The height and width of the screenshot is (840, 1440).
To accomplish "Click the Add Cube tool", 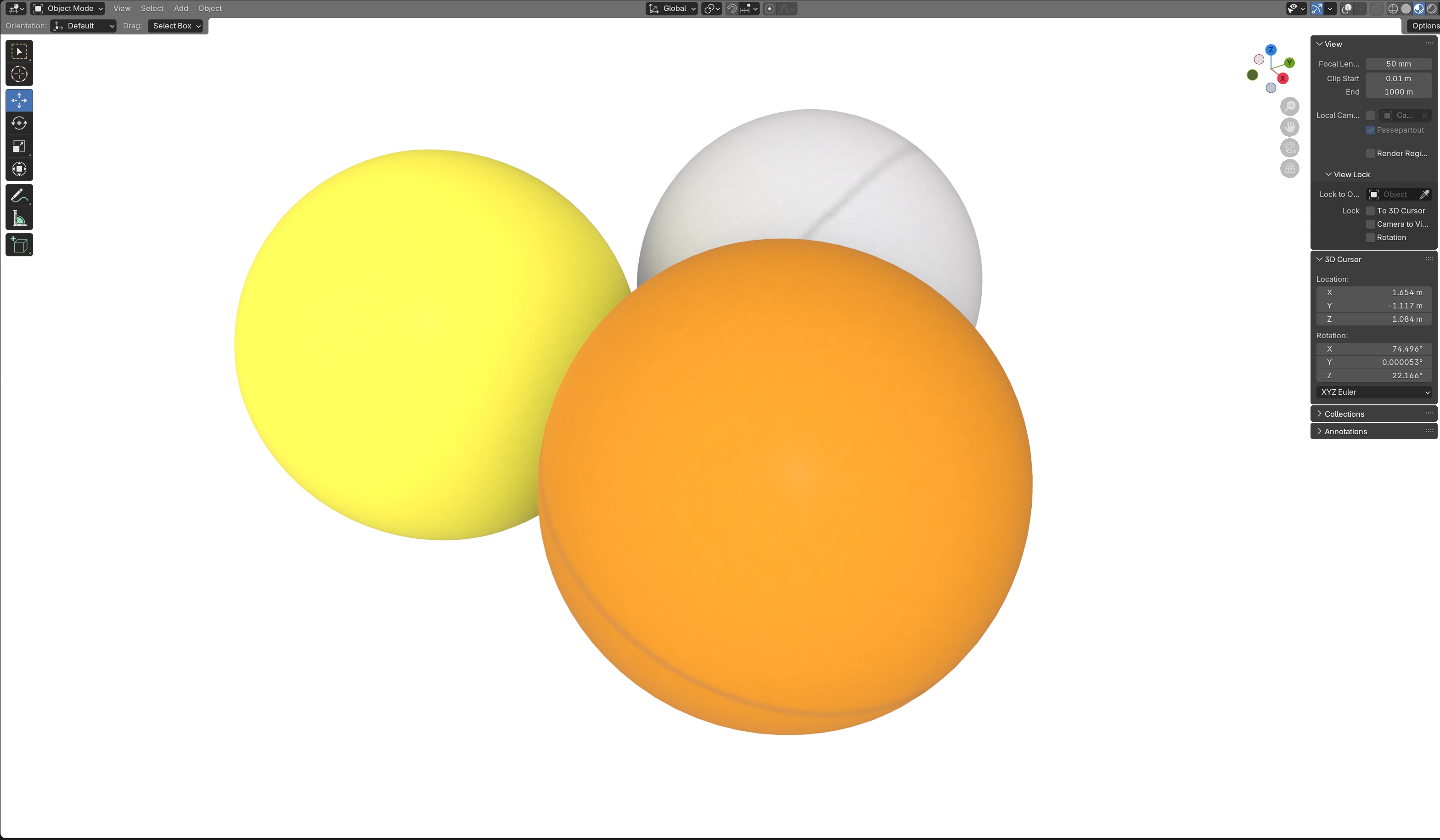I will coord(19,245).
